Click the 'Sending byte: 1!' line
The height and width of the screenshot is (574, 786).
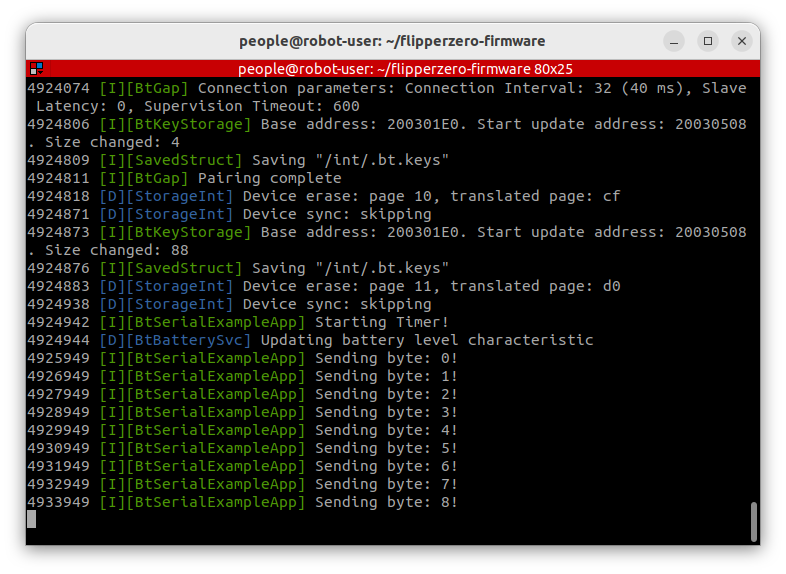pyautogui.click(x=242, y=376)
